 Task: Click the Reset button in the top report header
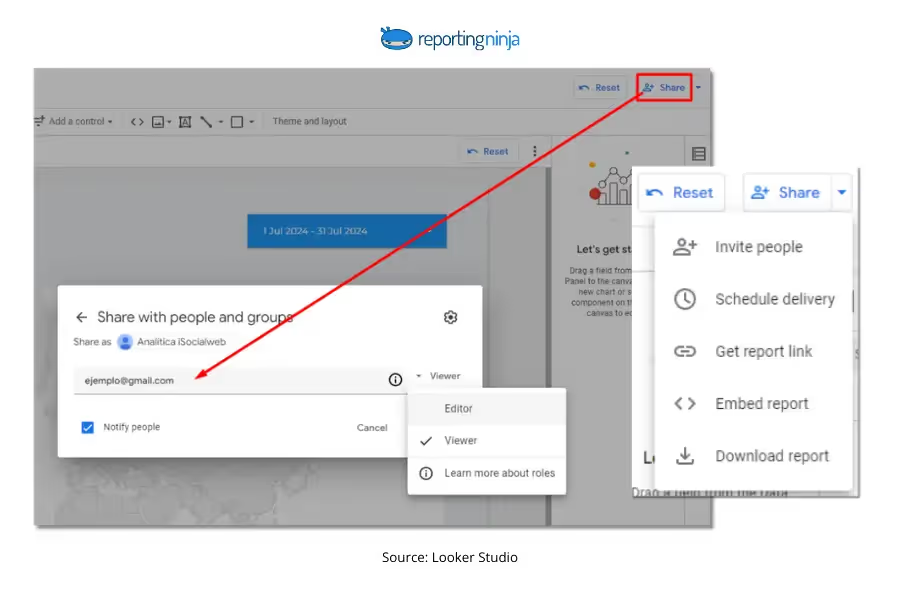pyautogui.click(x=599, y=87)
